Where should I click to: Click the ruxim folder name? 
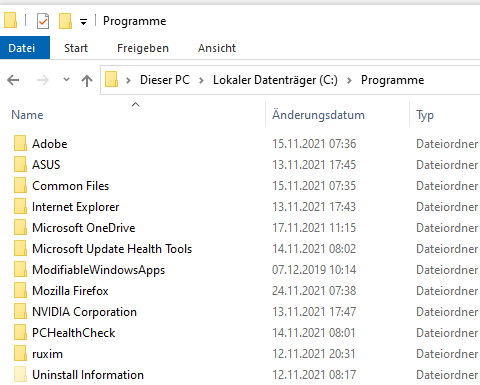pyautogui.click(x=47, y=354)
